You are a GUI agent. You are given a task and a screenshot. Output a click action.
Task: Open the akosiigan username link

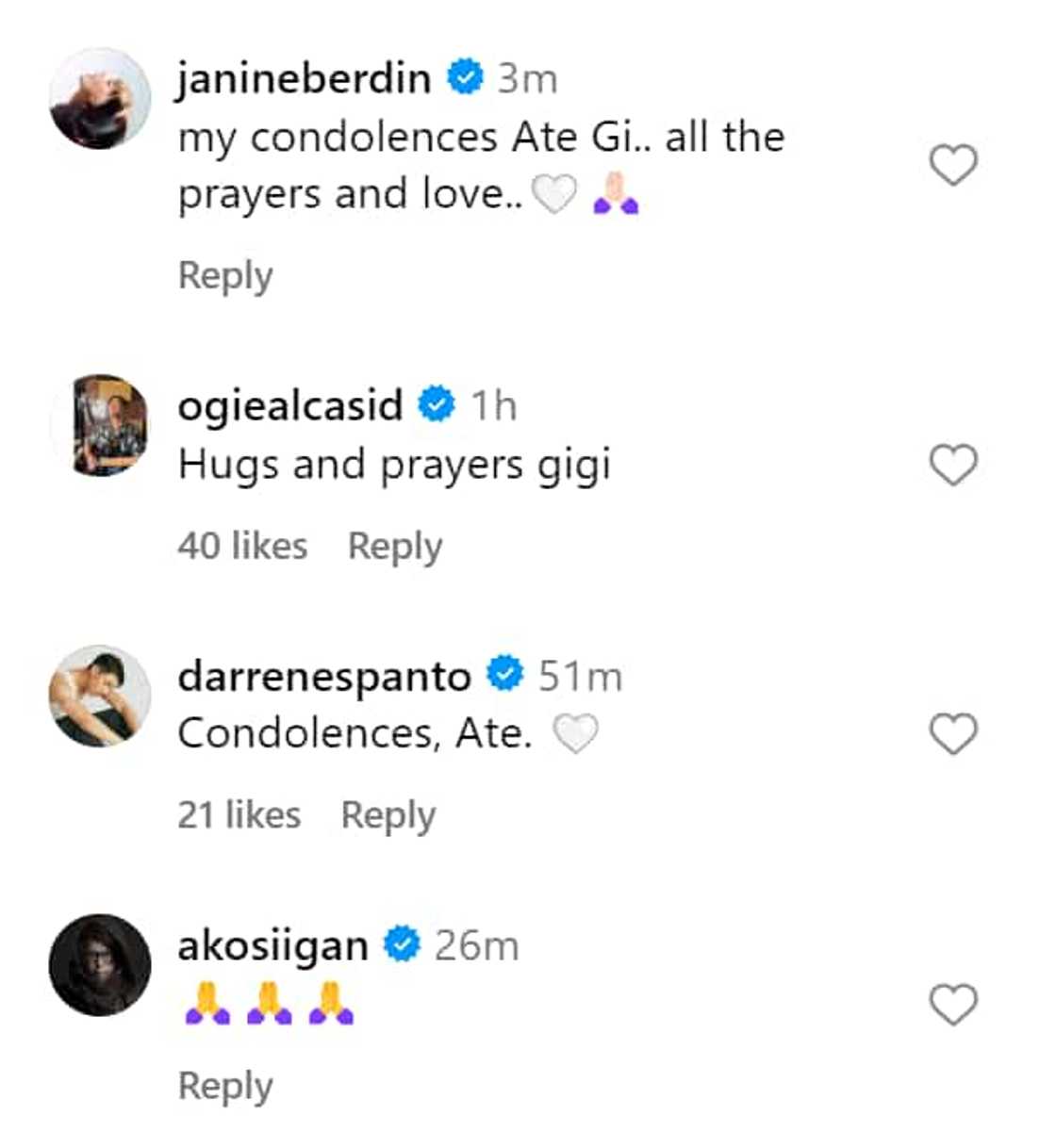point(272,945)
